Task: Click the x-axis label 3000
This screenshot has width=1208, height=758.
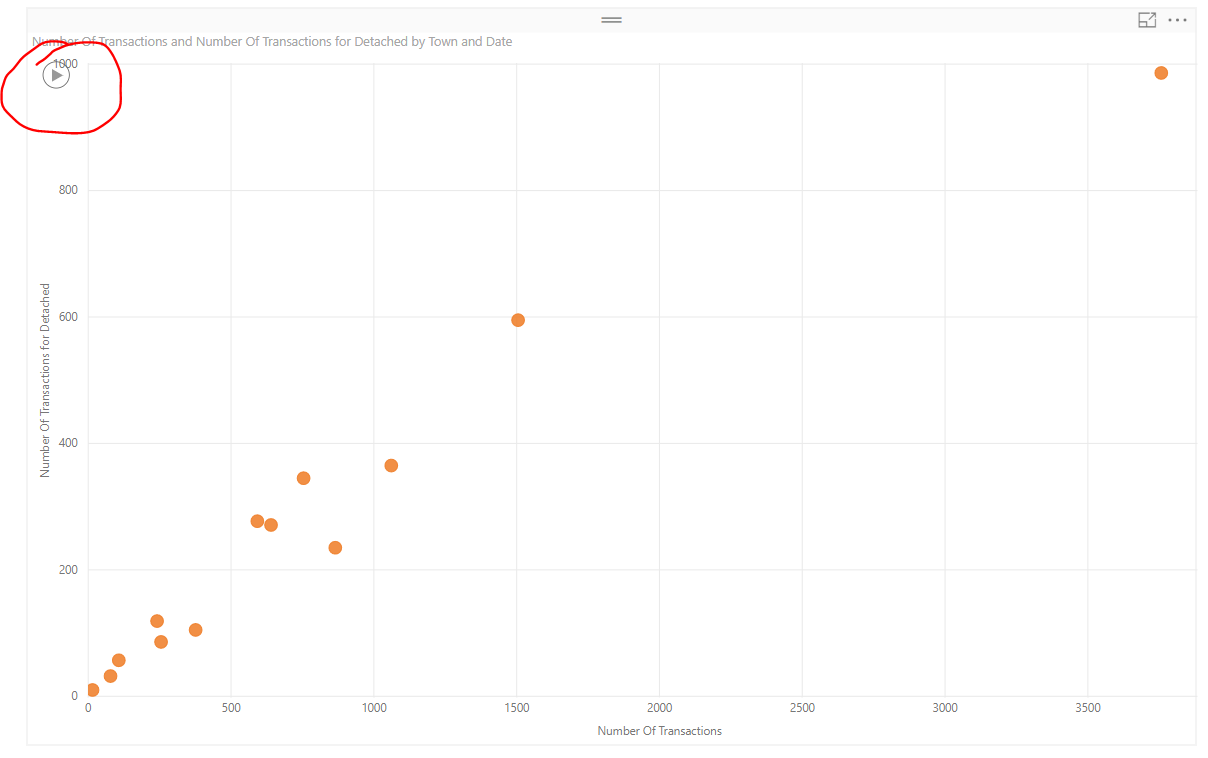Action: tap(945, 708)
